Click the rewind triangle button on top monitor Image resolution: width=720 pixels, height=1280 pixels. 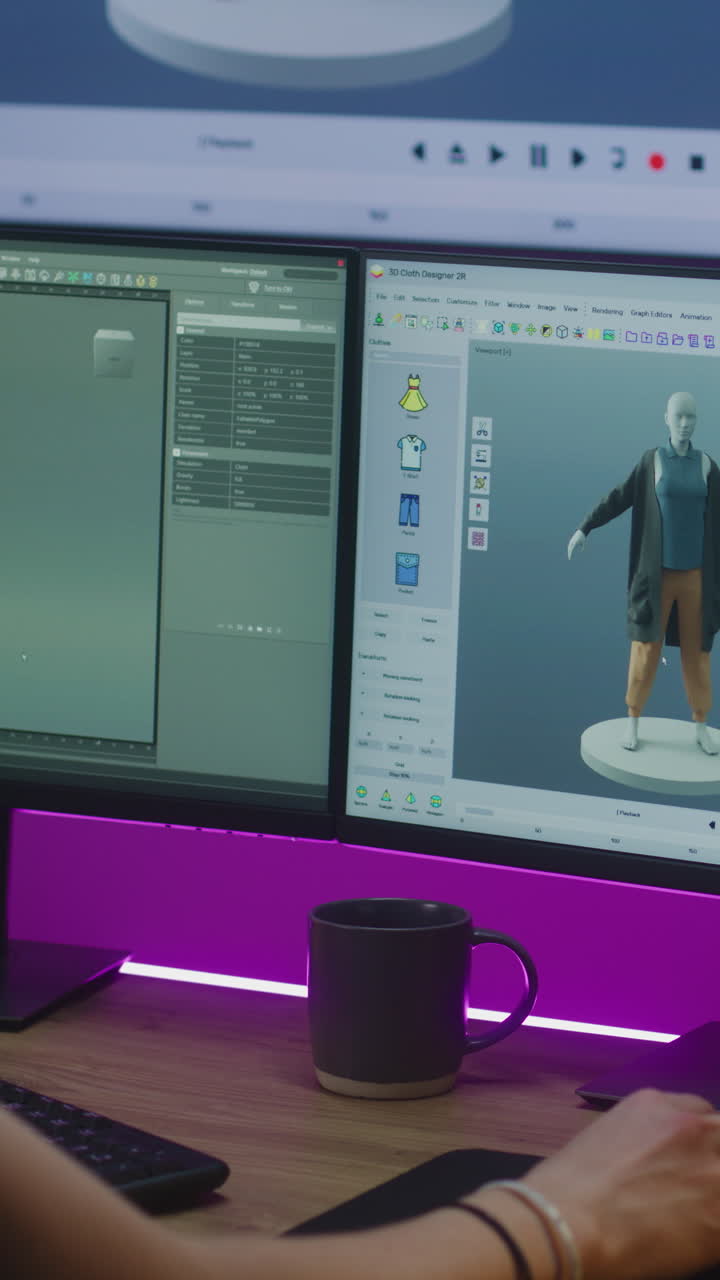(419, 151)
